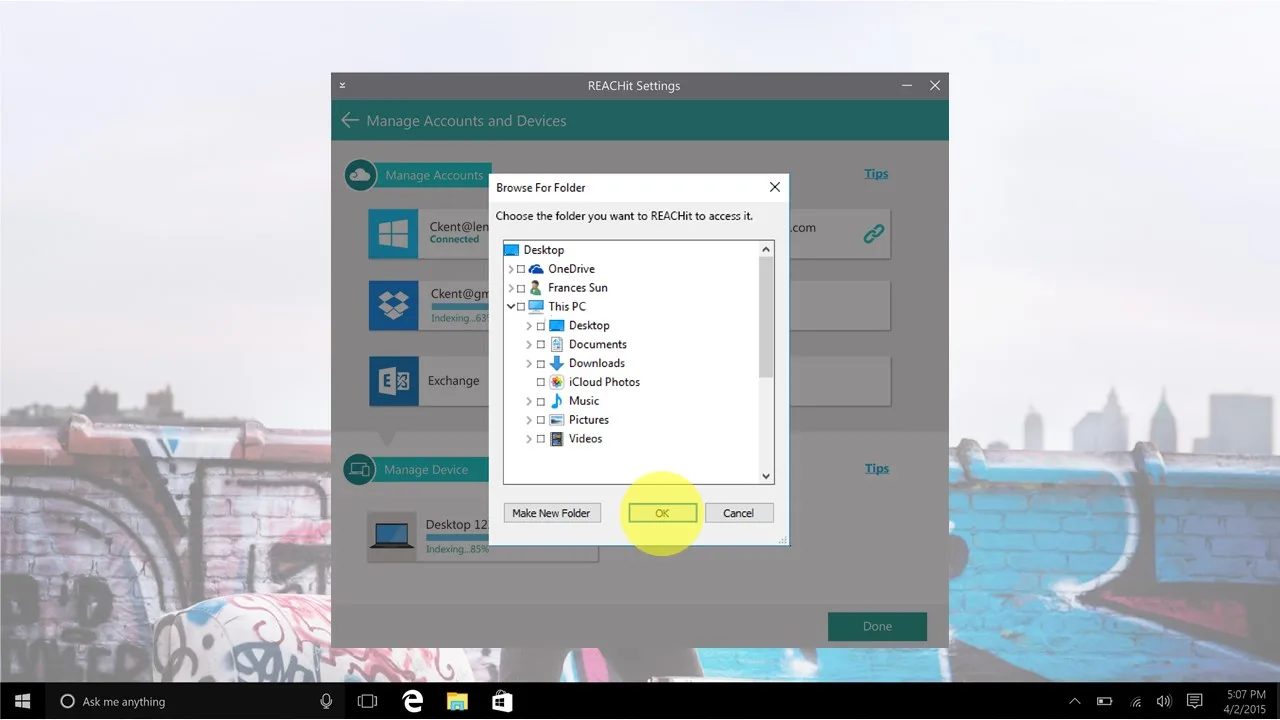The image size is (1280, 720).
Task: Show hidden tray icons chevron
Action: pos(1075,701)
